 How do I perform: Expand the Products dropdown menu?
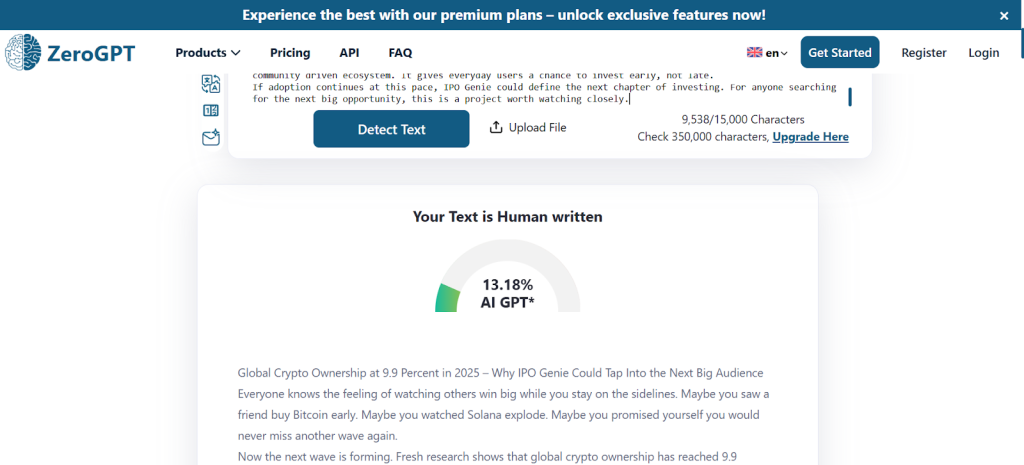pos(208,53)
